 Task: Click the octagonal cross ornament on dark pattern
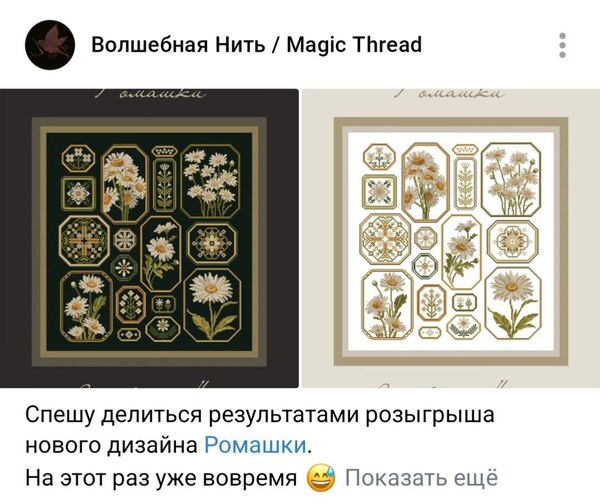point(85,241)
